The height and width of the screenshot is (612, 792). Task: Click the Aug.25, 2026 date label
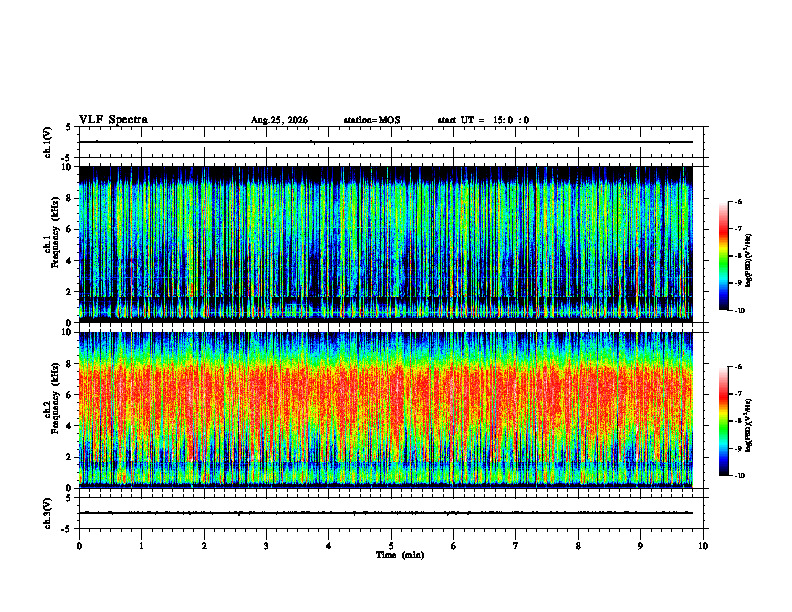(x=279, y=120)
